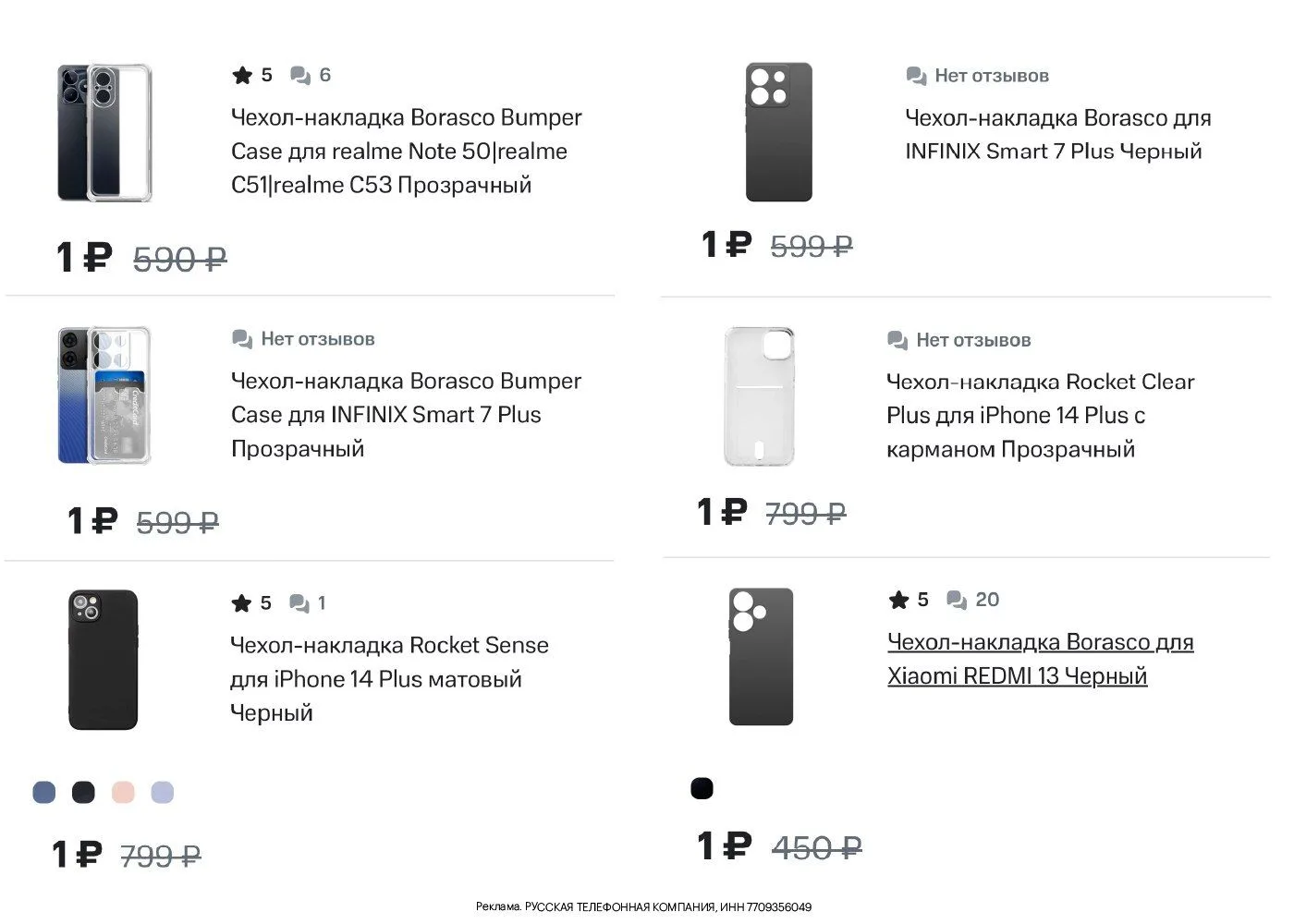Select black color swatch for Xiaomi REDMI 13 case
Viewport: 1294px width, 924px height.
click(x=702, y=789)
